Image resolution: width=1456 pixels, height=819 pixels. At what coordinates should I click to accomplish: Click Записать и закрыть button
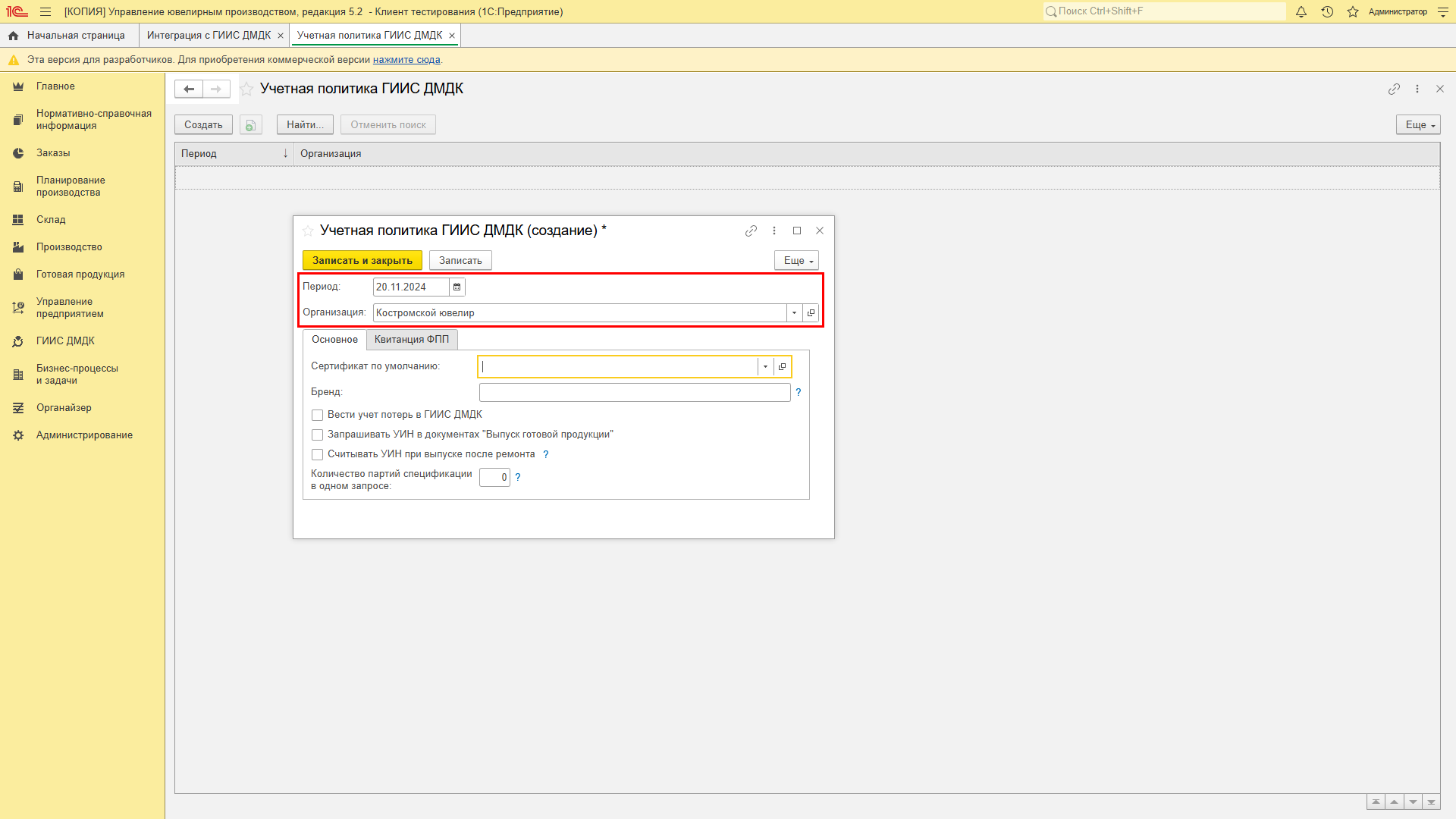pyautogui.click(x=362, y=260)
